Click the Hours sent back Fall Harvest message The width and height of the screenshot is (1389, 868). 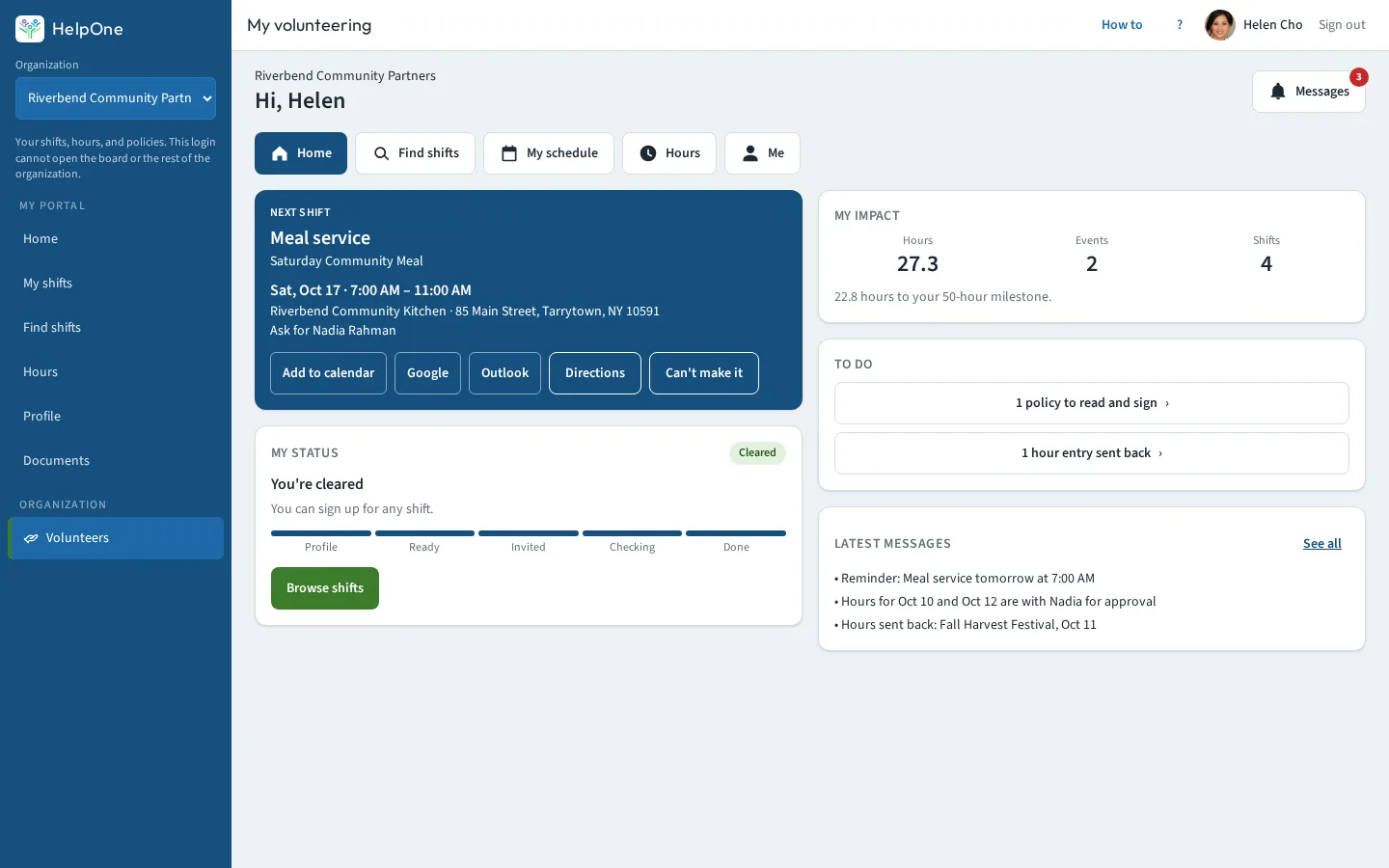pos(966,625)
